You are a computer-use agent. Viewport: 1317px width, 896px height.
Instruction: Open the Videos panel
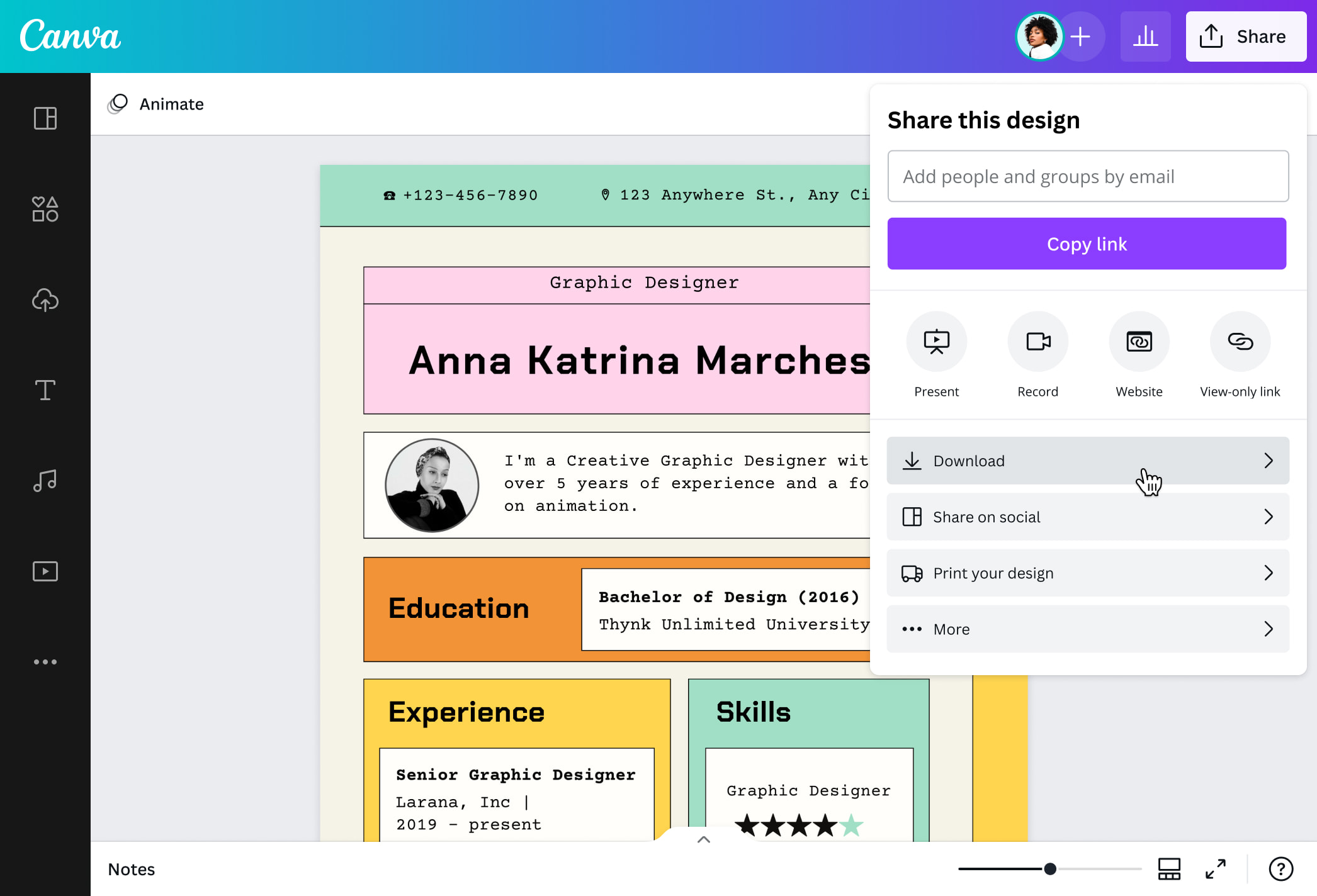pyautogui.click(x=45, y=571)
